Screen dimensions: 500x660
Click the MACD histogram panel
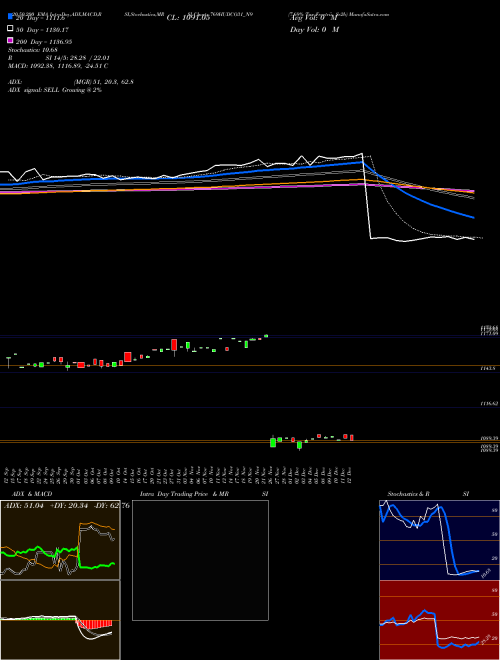click(60, 620)
